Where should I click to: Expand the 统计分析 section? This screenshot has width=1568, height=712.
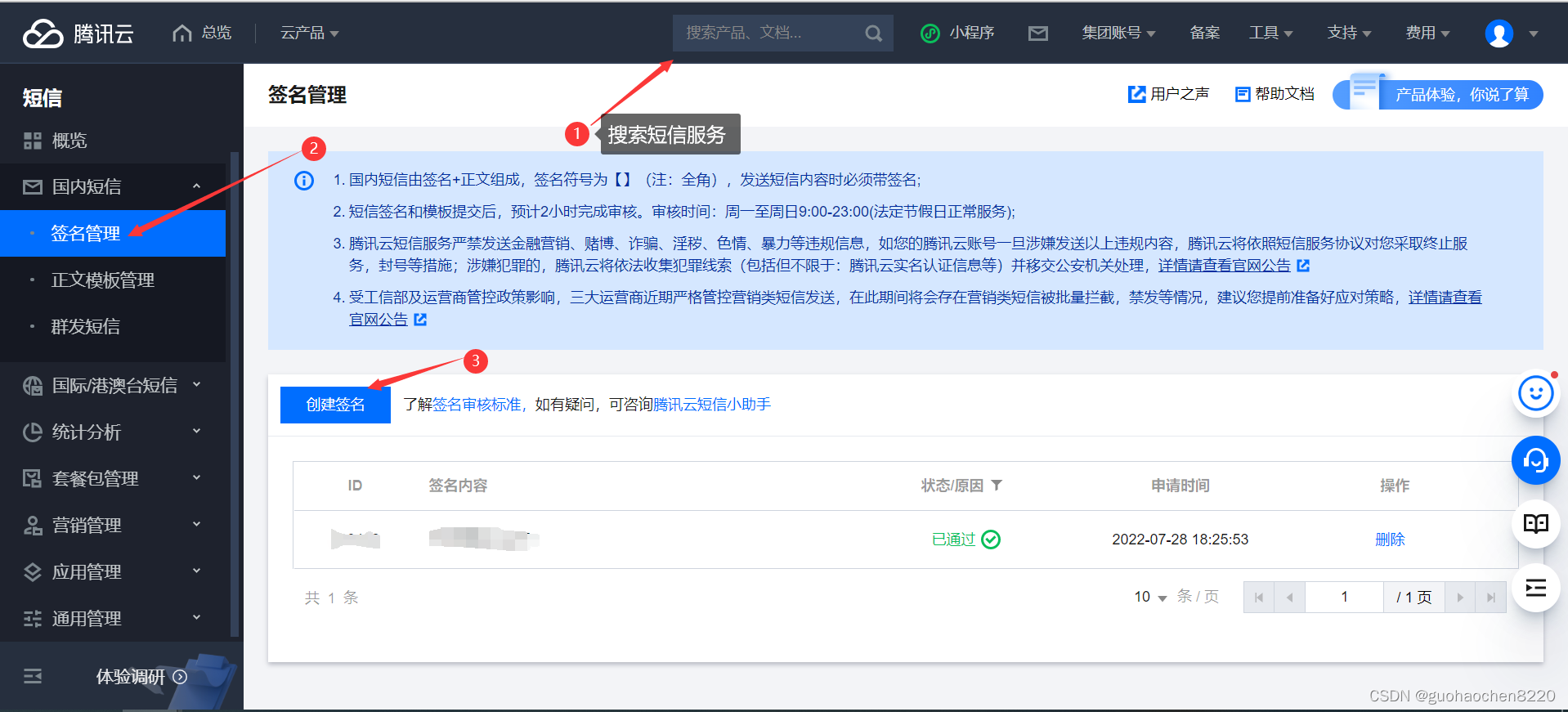(x=196, y=431)
